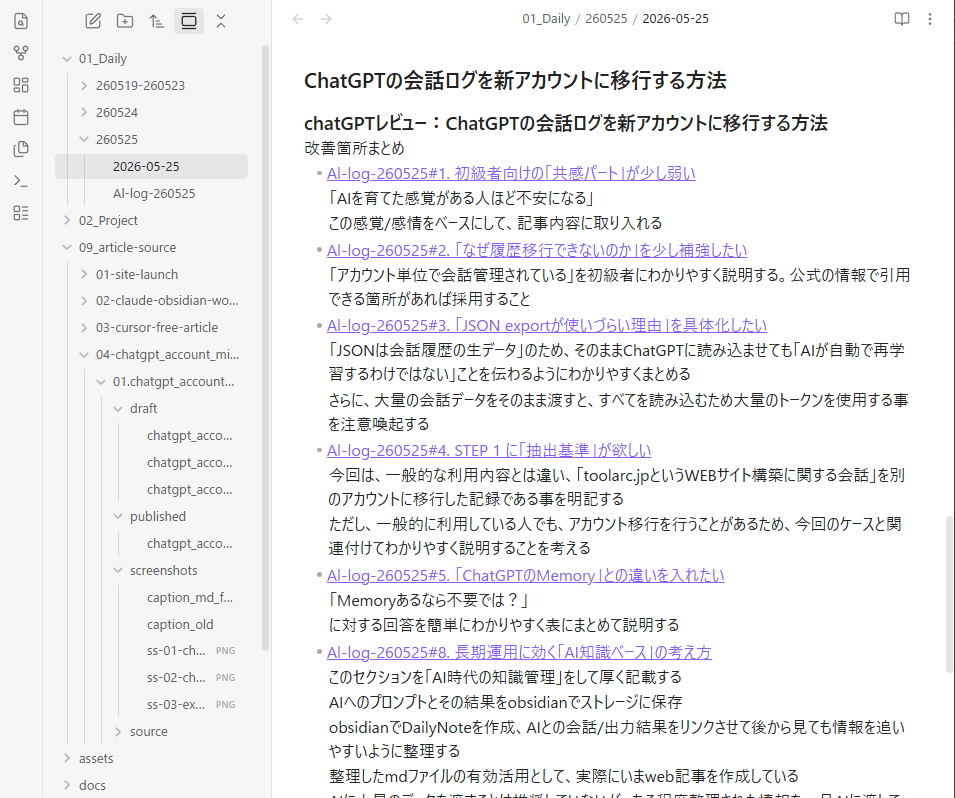Open link AI-log-260525#1 共感パート
This screenshot has height=798, width=955.
point(511,174)
